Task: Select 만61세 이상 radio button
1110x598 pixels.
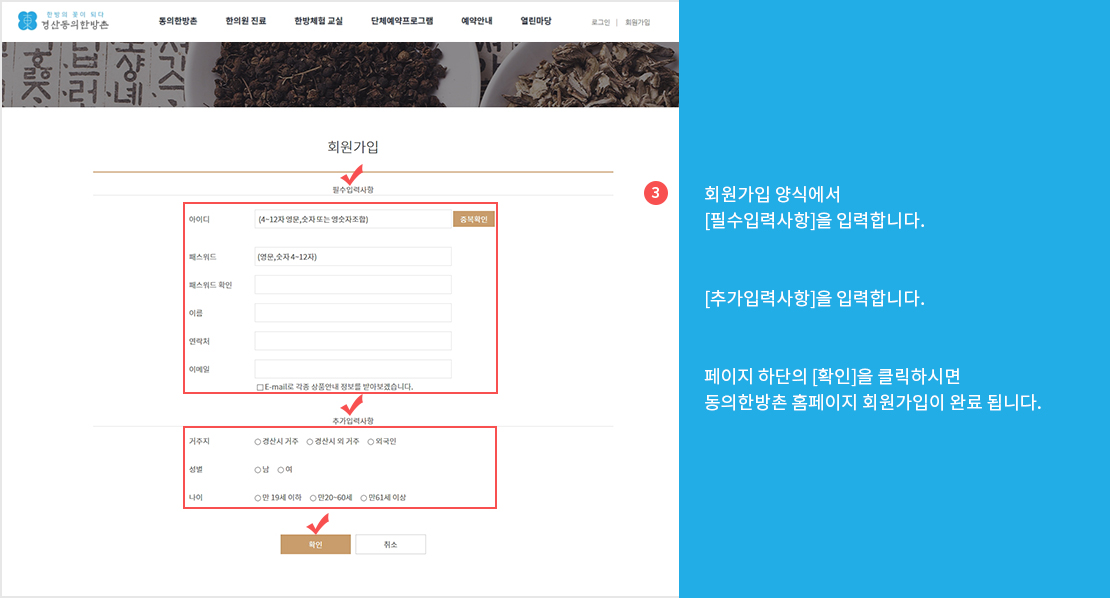Action: pyautogui.click(x=364, y=498)
